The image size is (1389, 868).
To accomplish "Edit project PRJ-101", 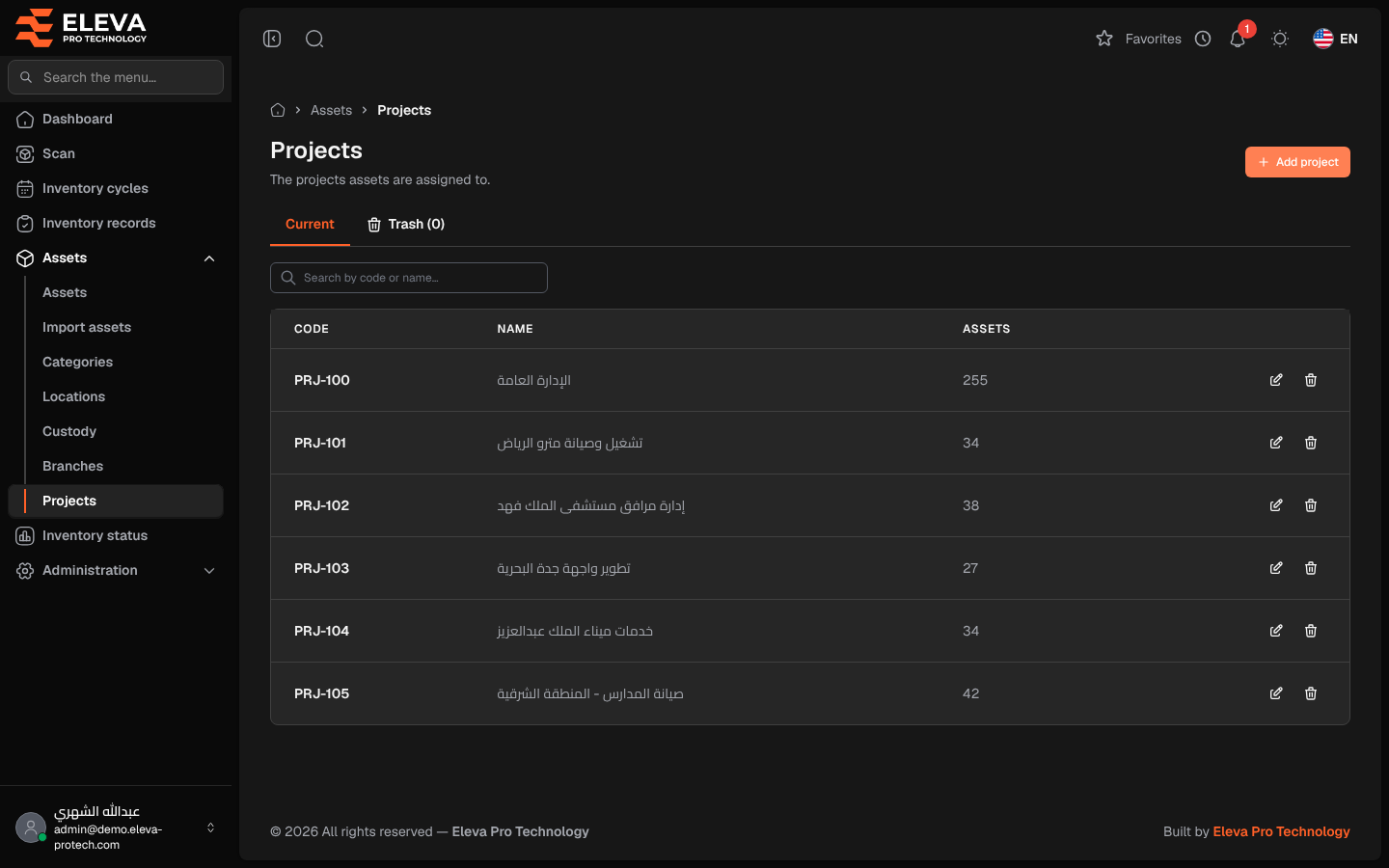I will (1276, 443).
